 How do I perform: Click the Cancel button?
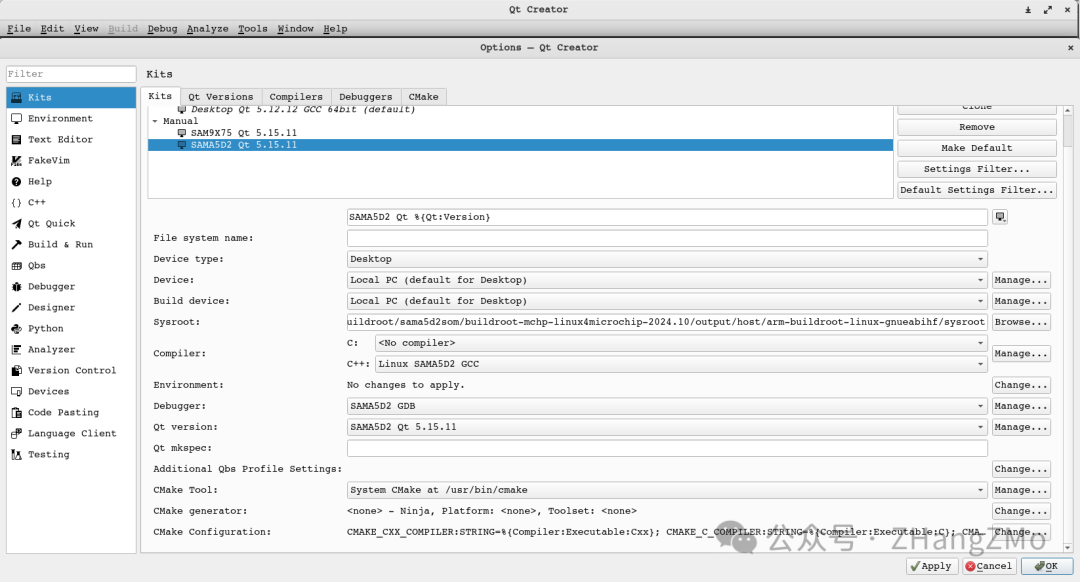coord(988,566)
